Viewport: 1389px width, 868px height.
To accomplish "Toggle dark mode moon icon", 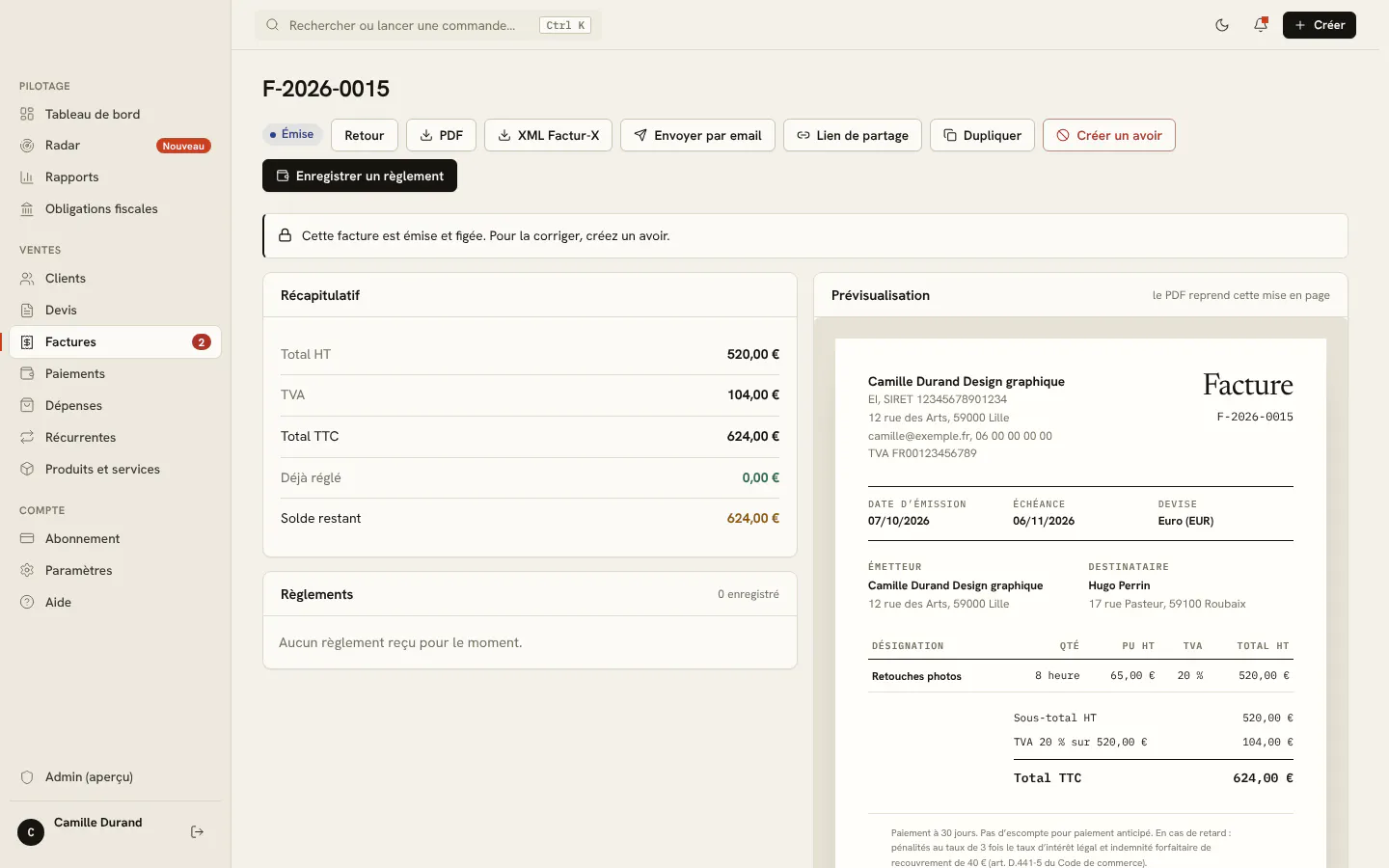I will 1222,25.
